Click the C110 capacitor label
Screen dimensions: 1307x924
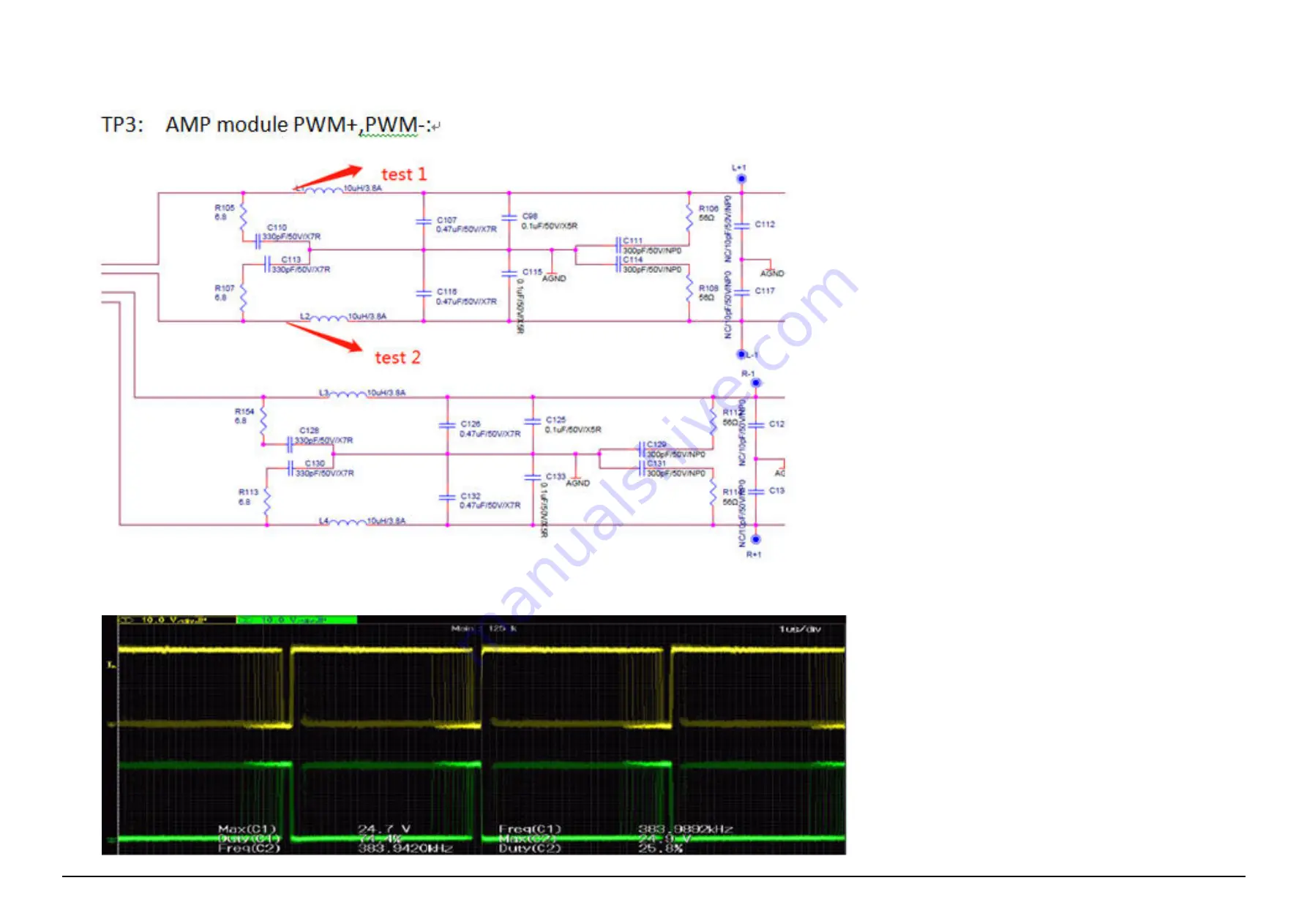[x=277, y=228]
